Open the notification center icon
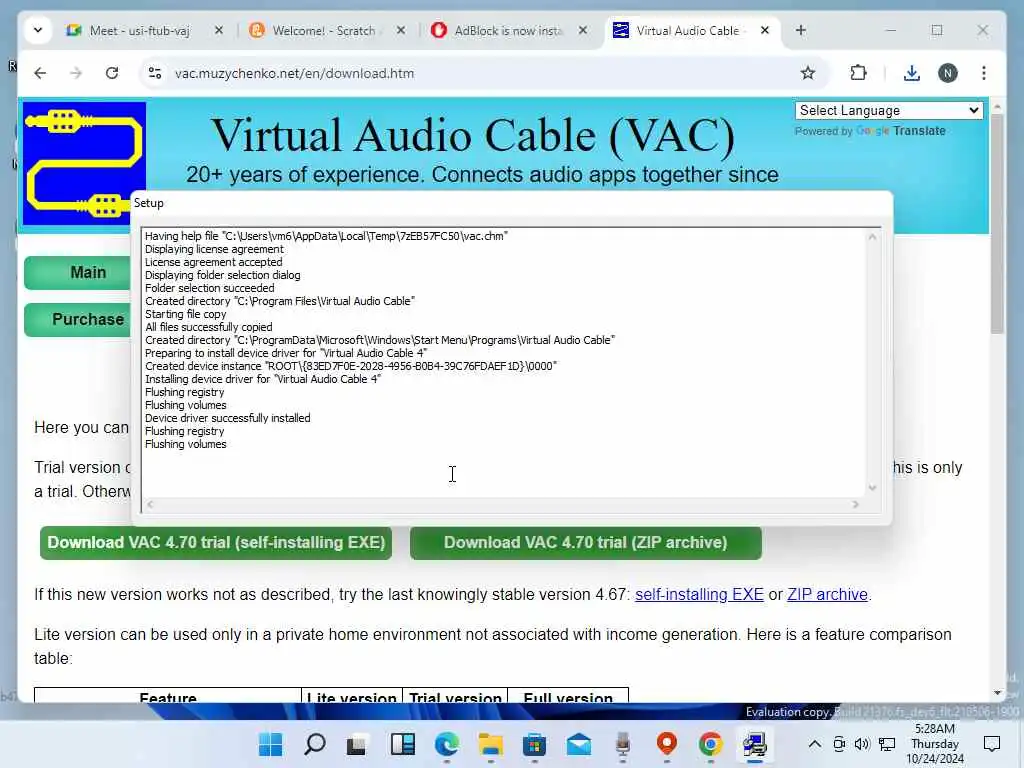This screenshot has height=768, width=1024. click(991, 744)
